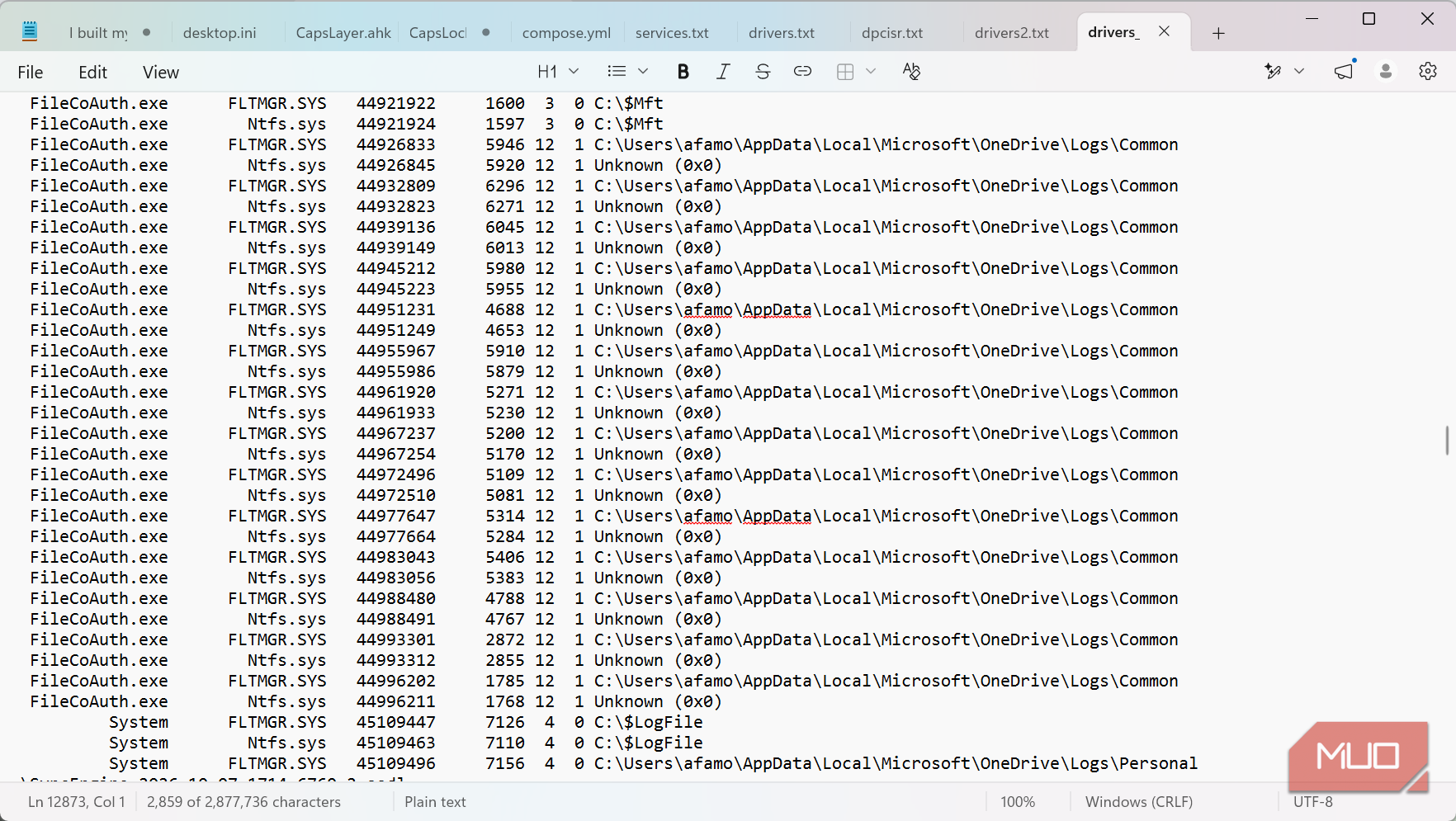Viewport: 1456px width, 821px height.
Task: Clear formatting with the eraser icon
Action: pyautogui.click(x=911, y=72)
